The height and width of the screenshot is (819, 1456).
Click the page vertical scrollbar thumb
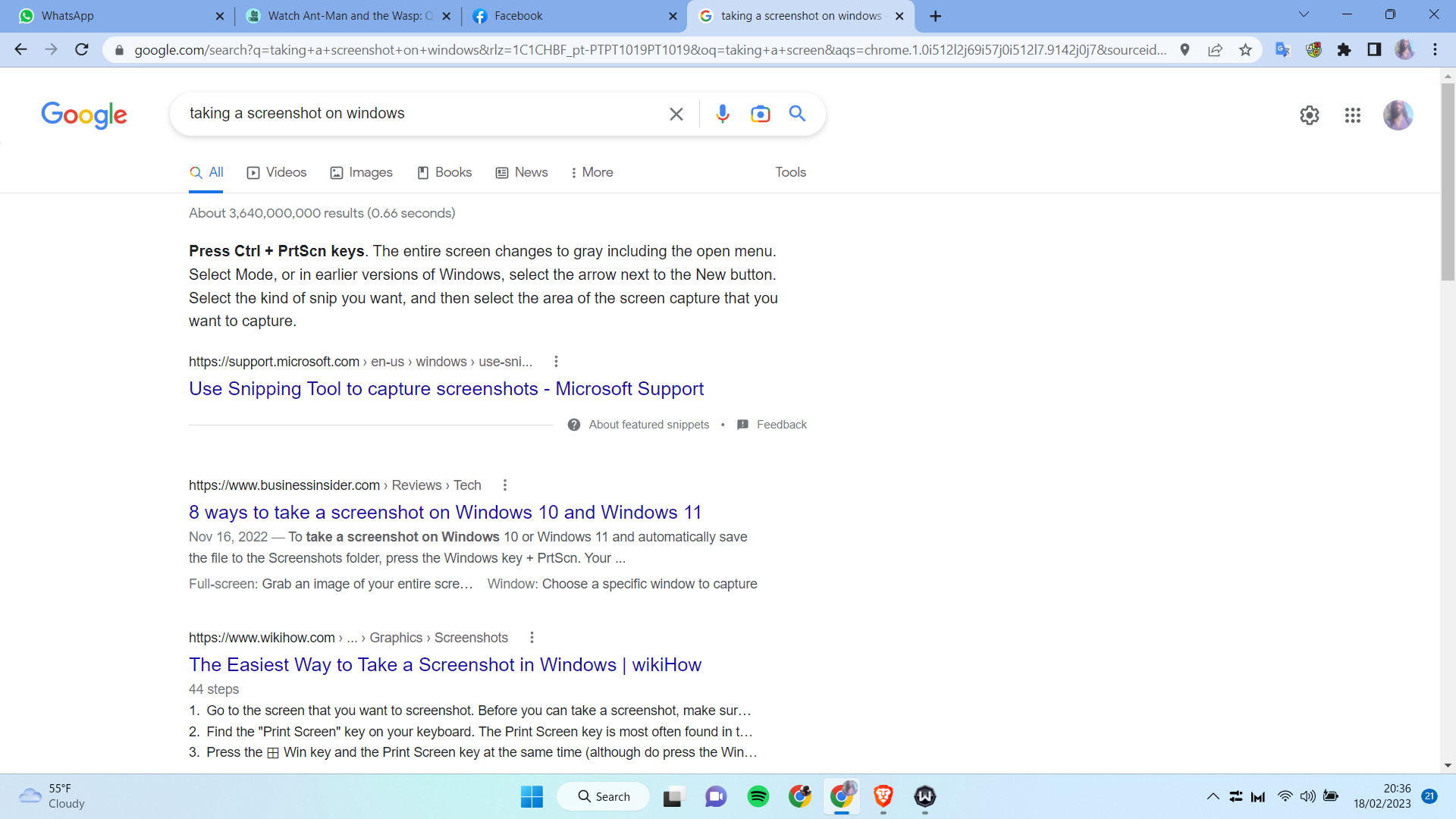click(1448, 182)
